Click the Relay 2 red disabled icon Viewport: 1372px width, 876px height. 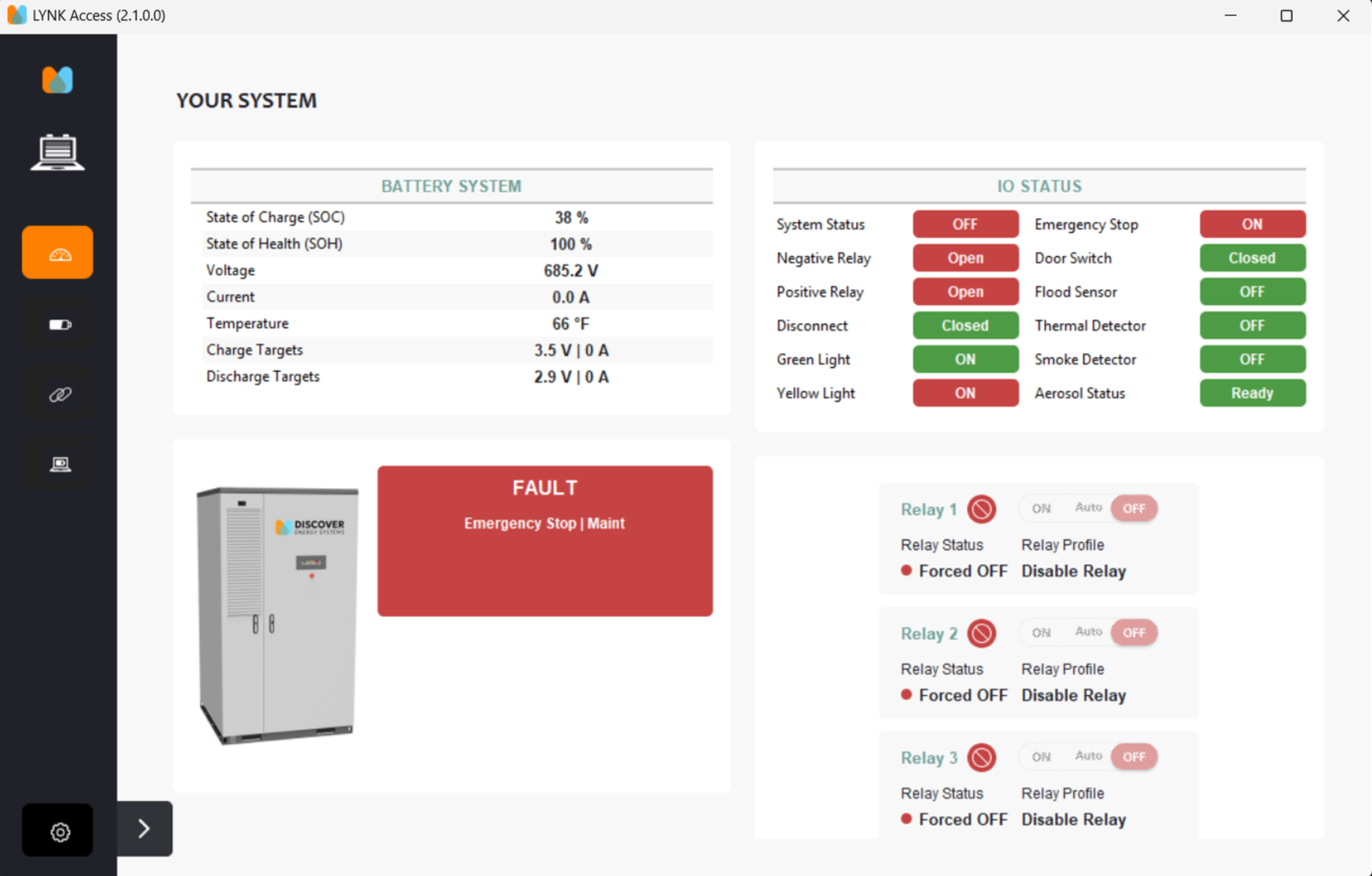[x=981, y=634]
